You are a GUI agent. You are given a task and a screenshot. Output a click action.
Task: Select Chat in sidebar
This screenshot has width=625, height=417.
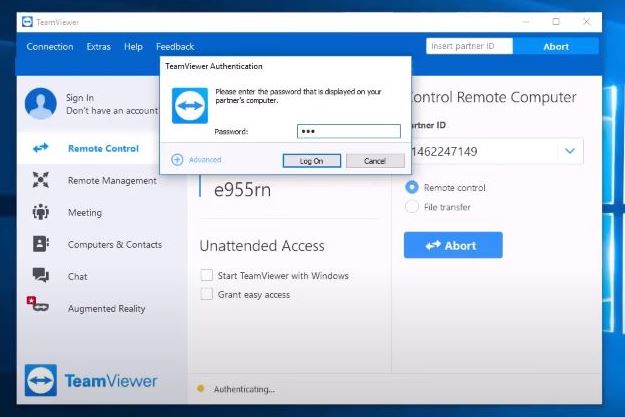pyautogui.click(x=77, y=276)
